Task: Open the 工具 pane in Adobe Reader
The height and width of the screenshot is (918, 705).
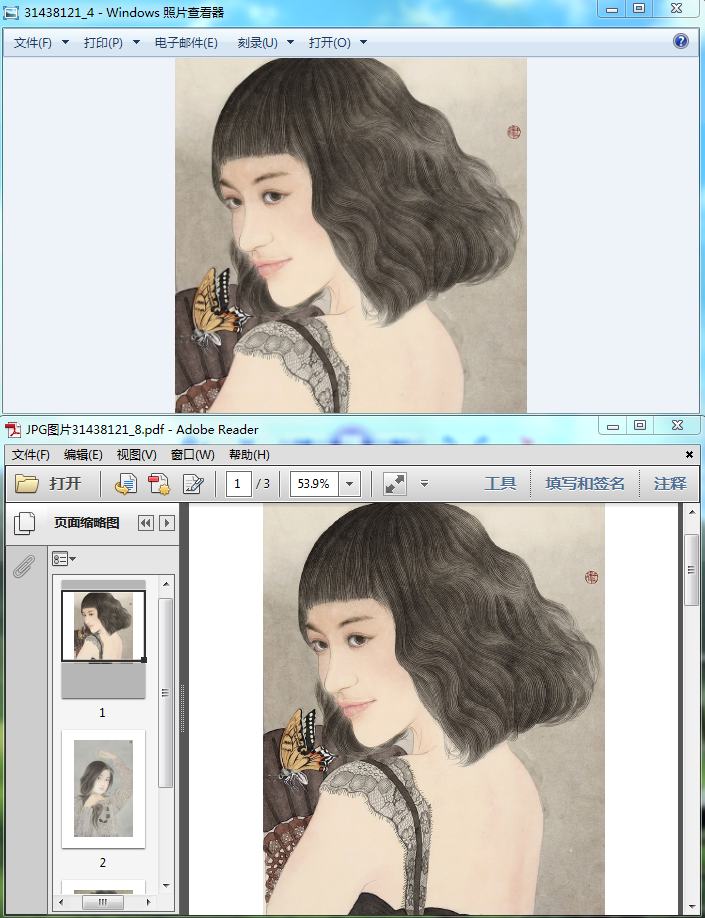Action: (500, 484)
